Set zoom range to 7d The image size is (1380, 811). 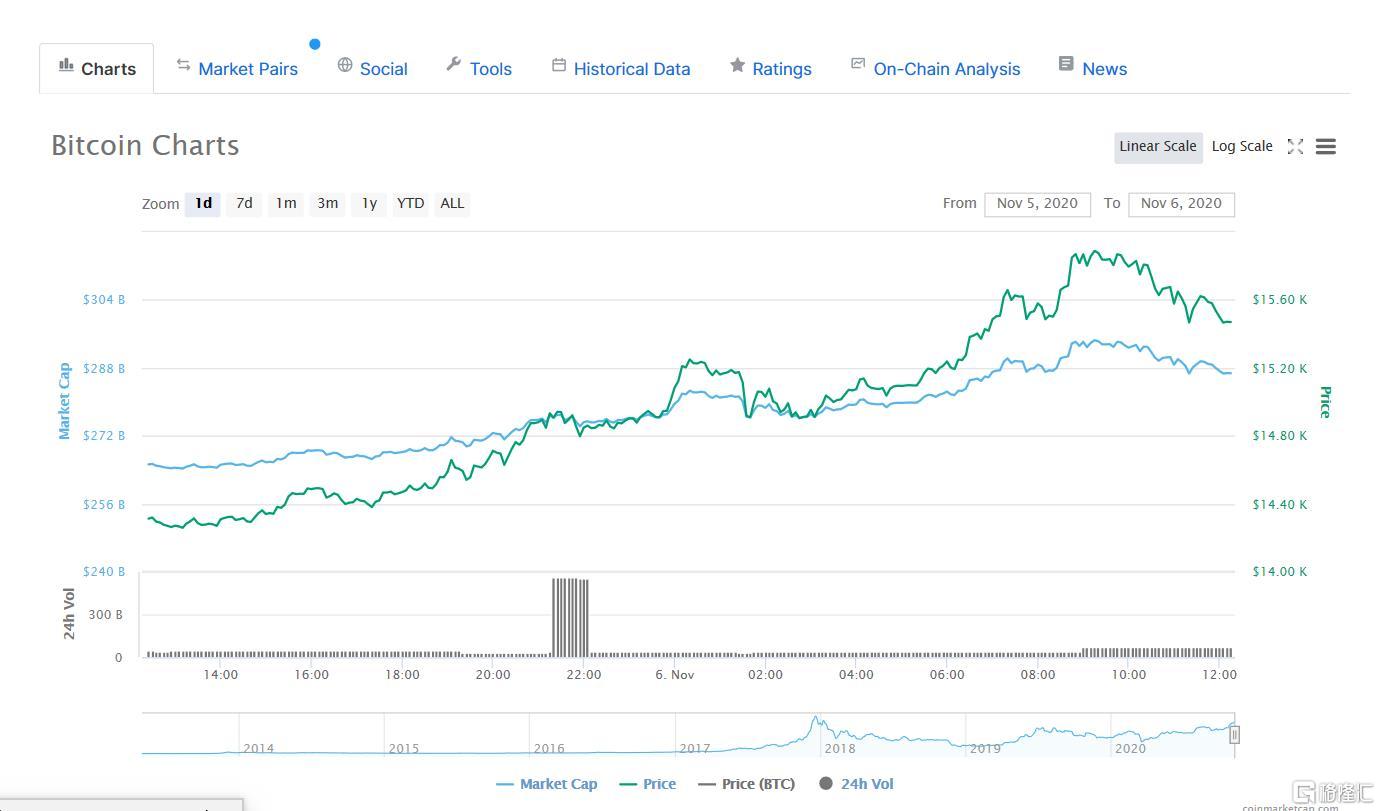244,204
